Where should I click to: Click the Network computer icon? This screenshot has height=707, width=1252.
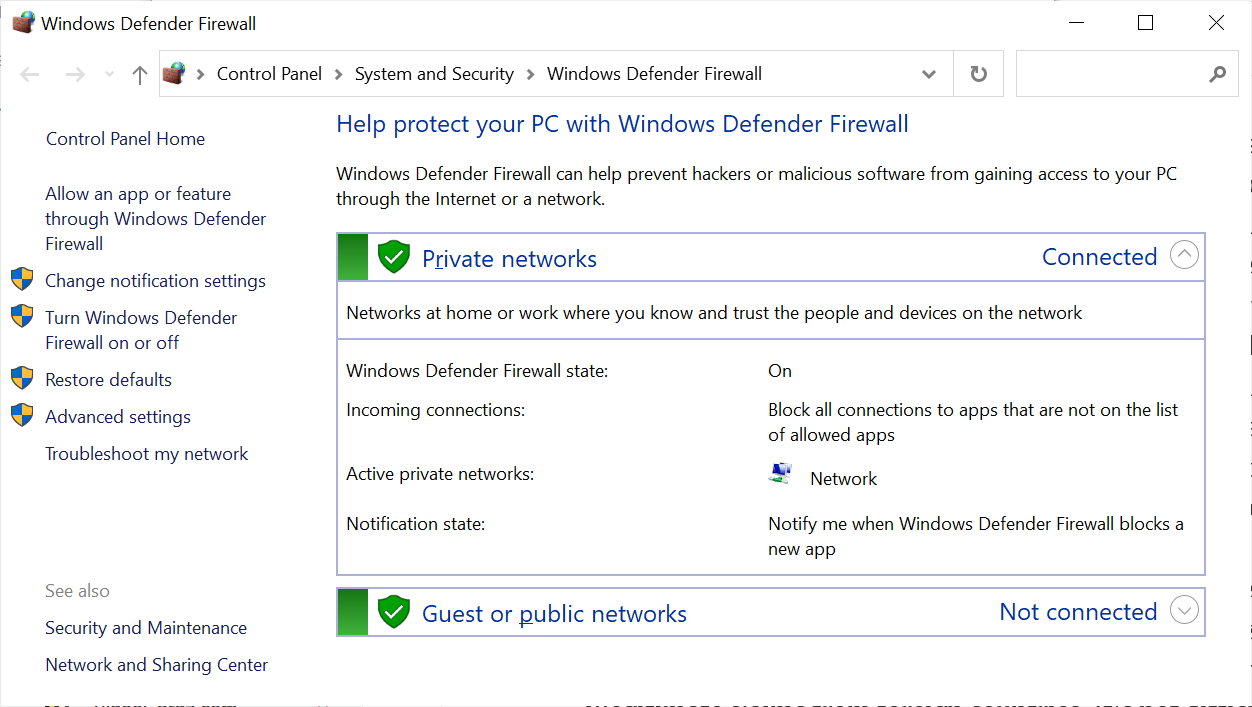tap(781, 474)
